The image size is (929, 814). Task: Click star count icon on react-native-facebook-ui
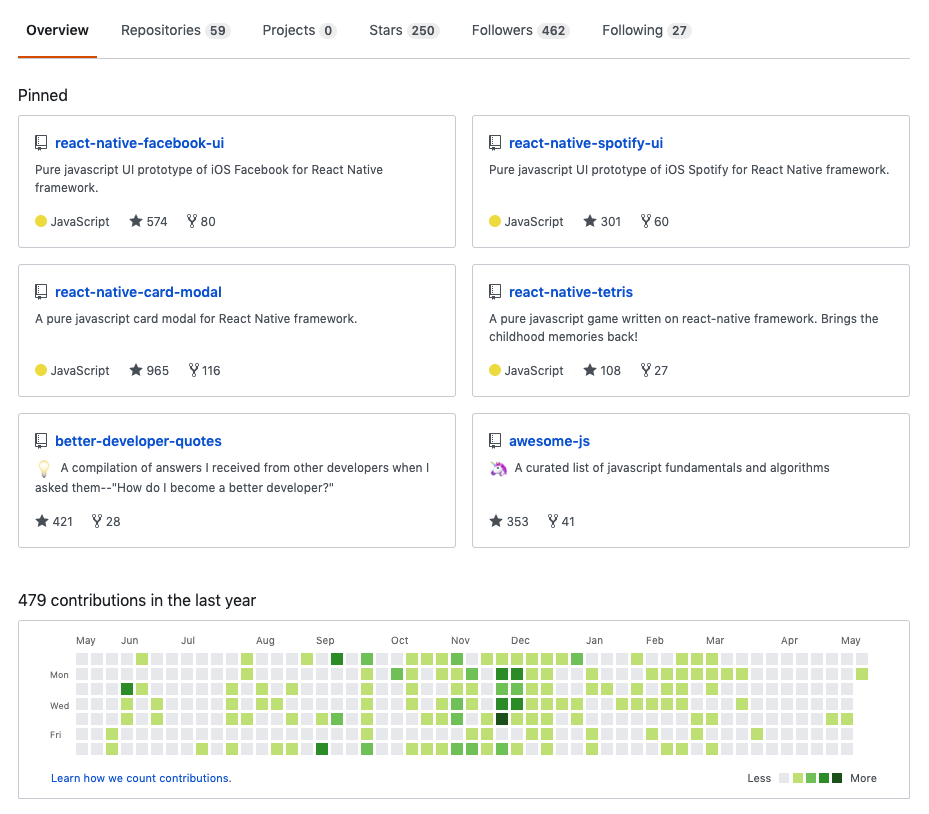pos(136,221)
